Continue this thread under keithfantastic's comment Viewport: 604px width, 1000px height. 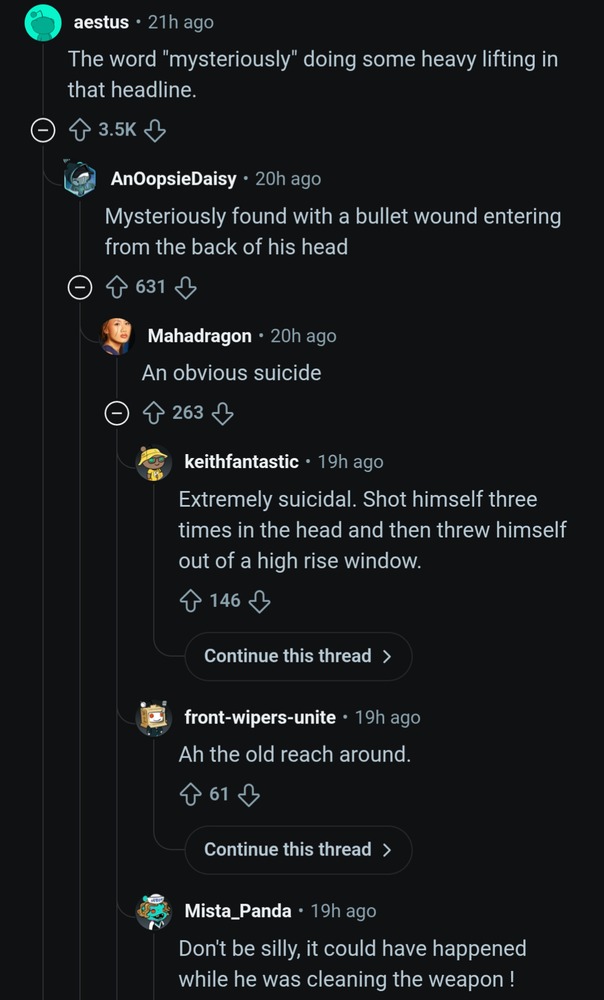(297, 657)
